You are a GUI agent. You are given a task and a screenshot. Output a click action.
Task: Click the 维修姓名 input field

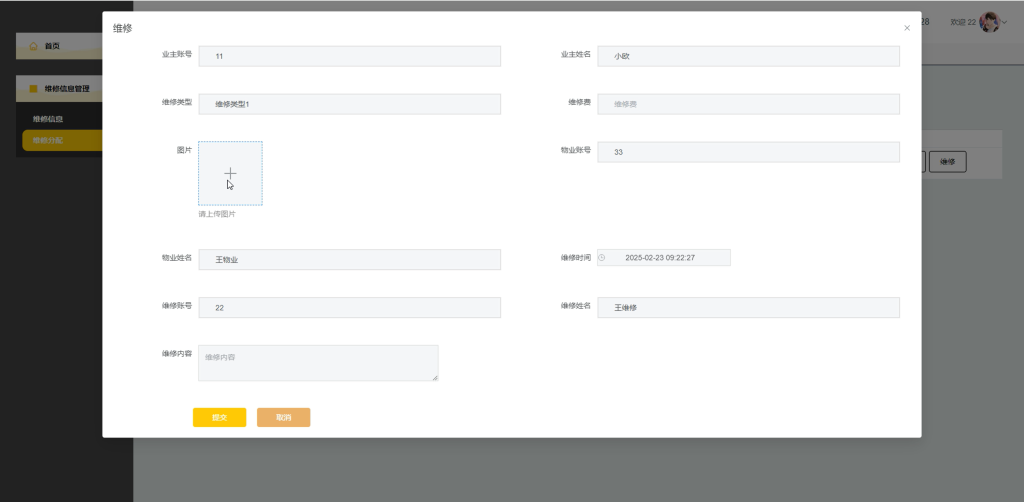(748, 307)
